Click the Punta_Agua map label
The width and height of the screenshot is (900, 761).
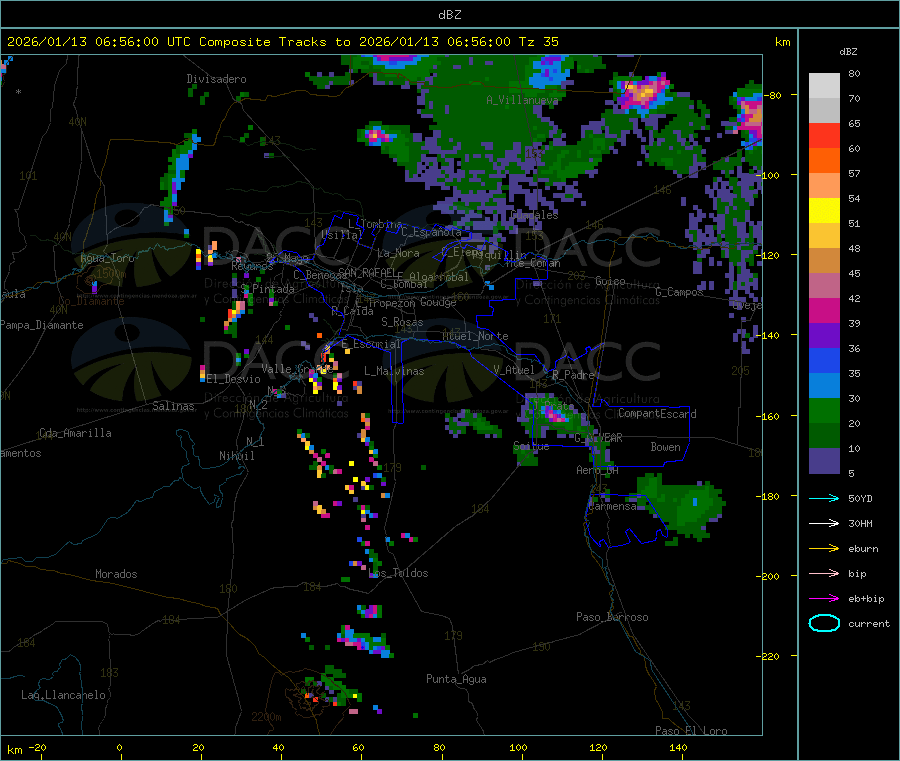point(456,679)
